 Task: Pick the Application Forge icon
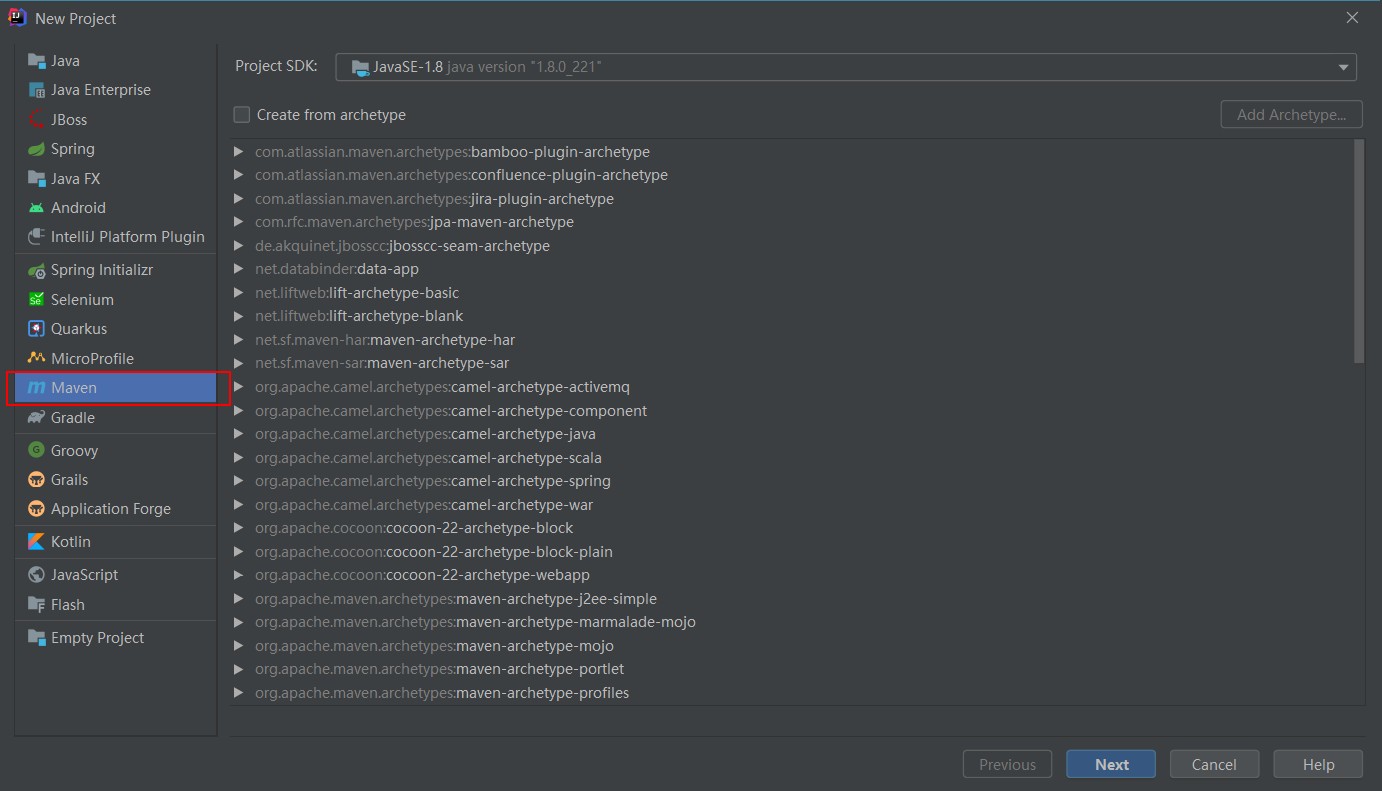[36, 509]
